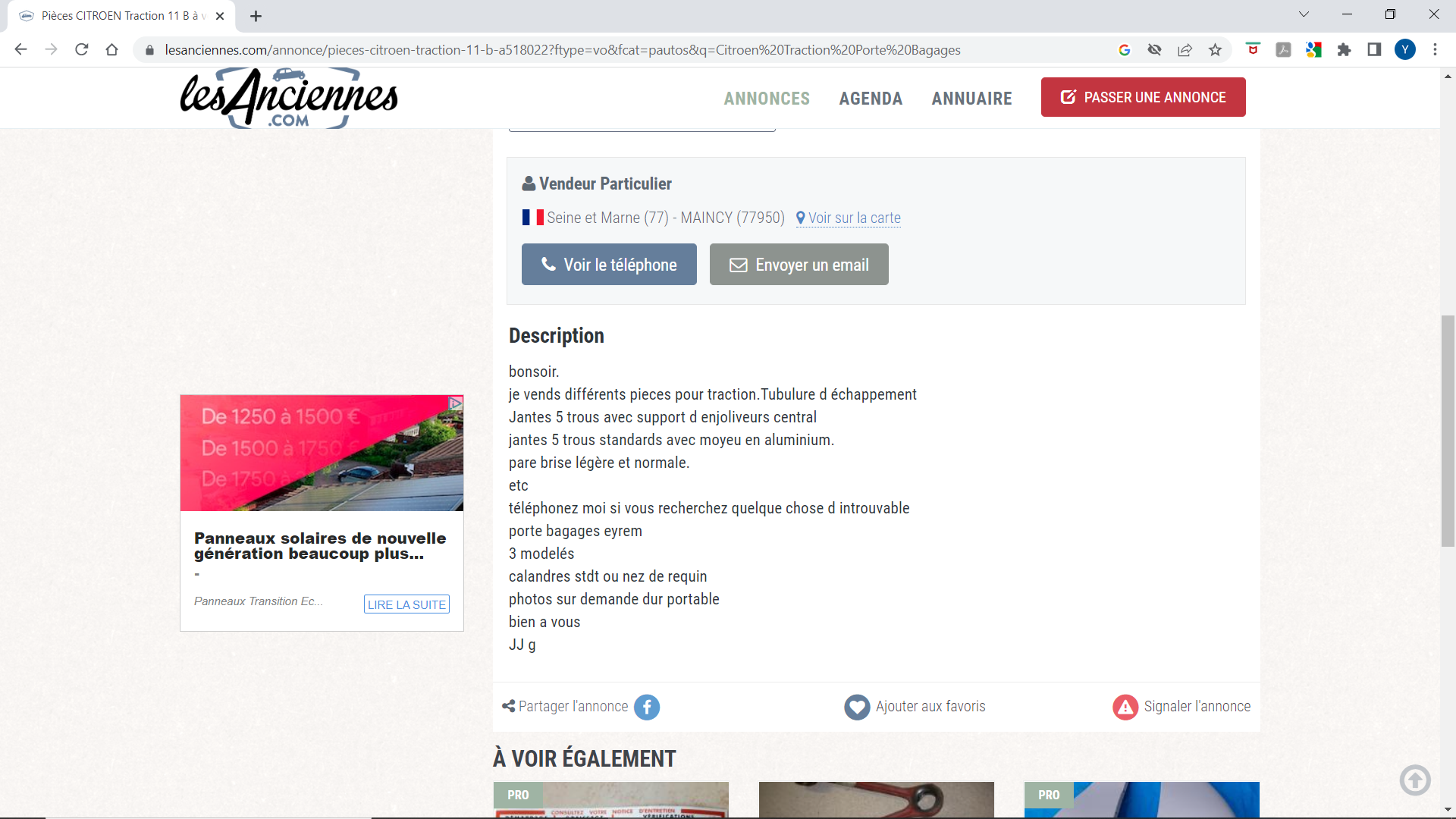This screenshot has height=819, width=1456.
Task: Click the address bar URL field
Action: [561, 50]
